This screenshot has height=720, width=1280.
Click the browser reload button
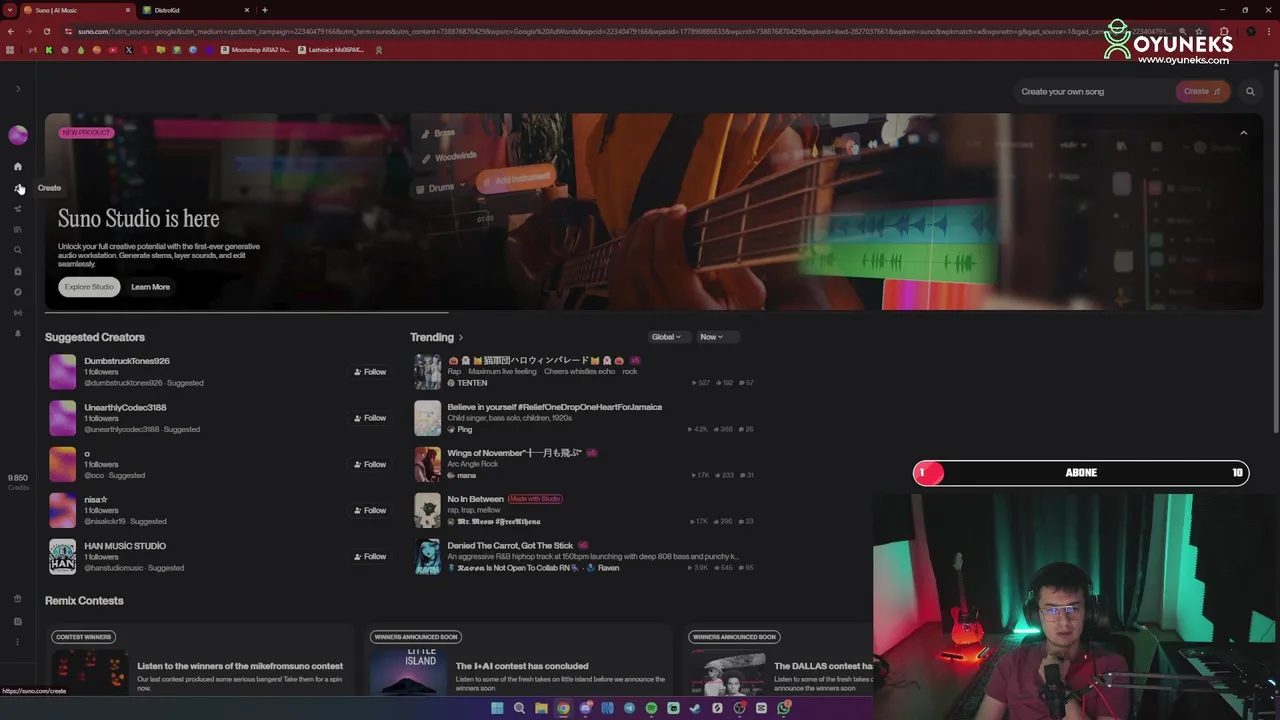coord(46,31)
